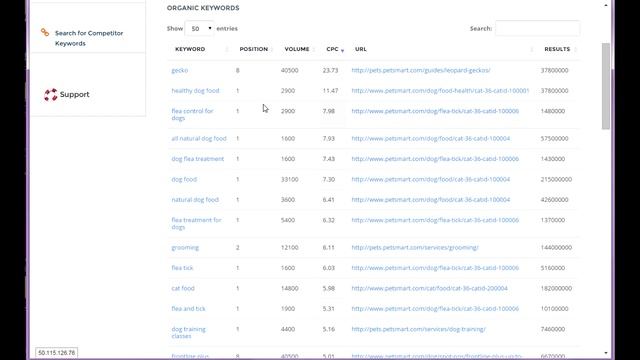This screenshot has height=360, width=640.
Task: Open URL in flea tick row
Action: pyautogui.click(x=435, y=268)
